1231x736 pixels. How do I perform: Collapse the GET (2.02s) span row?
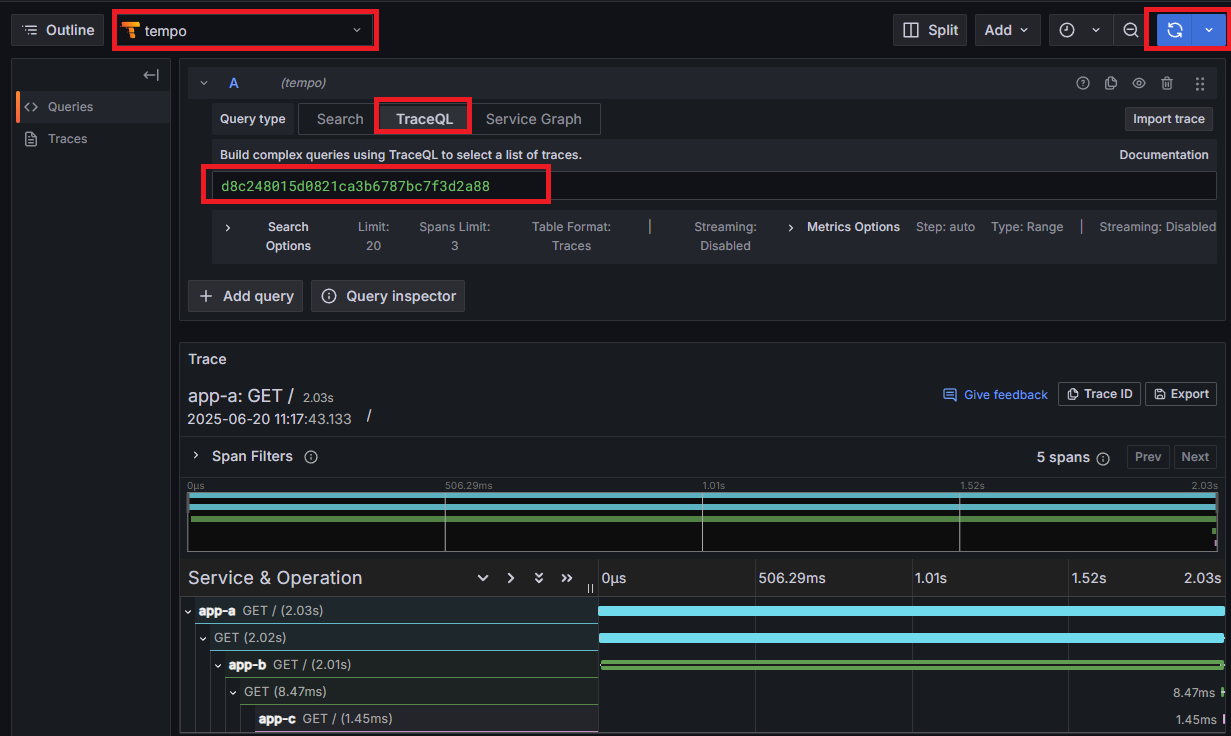coord(204,638)
